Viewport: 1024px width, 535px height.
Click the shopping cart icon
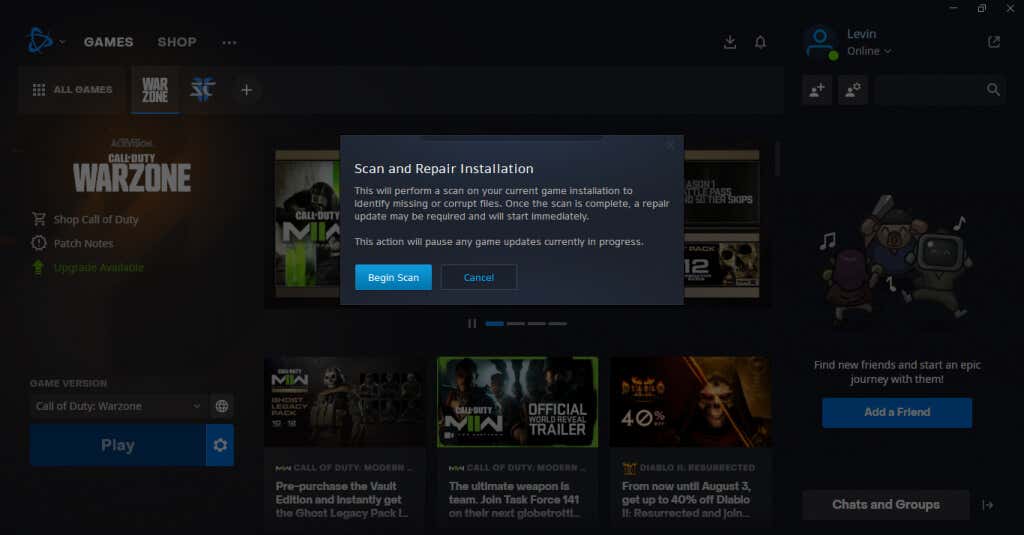pyautogui.click(x=39, y=219)
